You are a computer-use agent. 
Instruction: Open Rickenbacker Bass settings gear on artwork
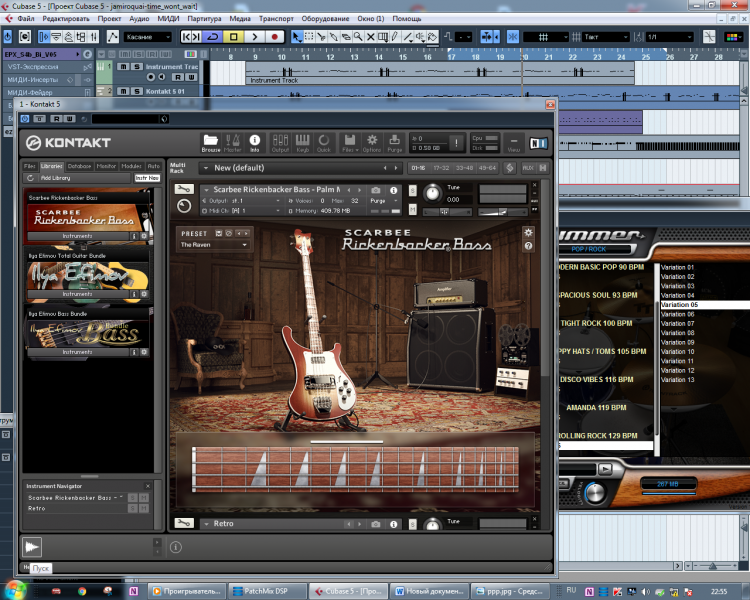tap(528, 233)
